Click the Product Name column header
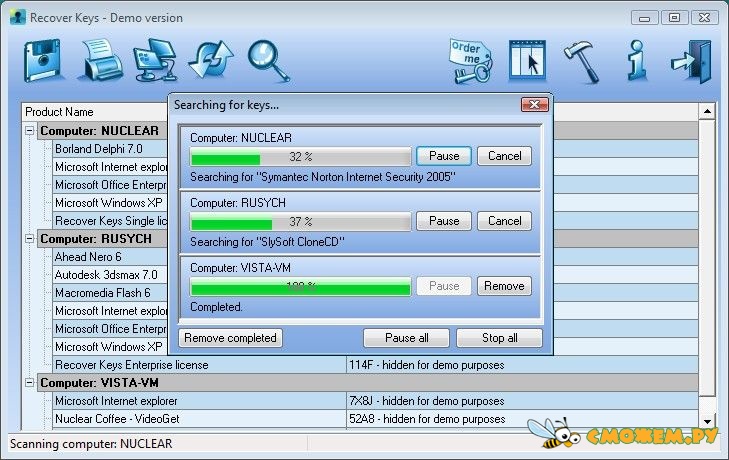This screenshot has width=729, height=460. (95, 112)
